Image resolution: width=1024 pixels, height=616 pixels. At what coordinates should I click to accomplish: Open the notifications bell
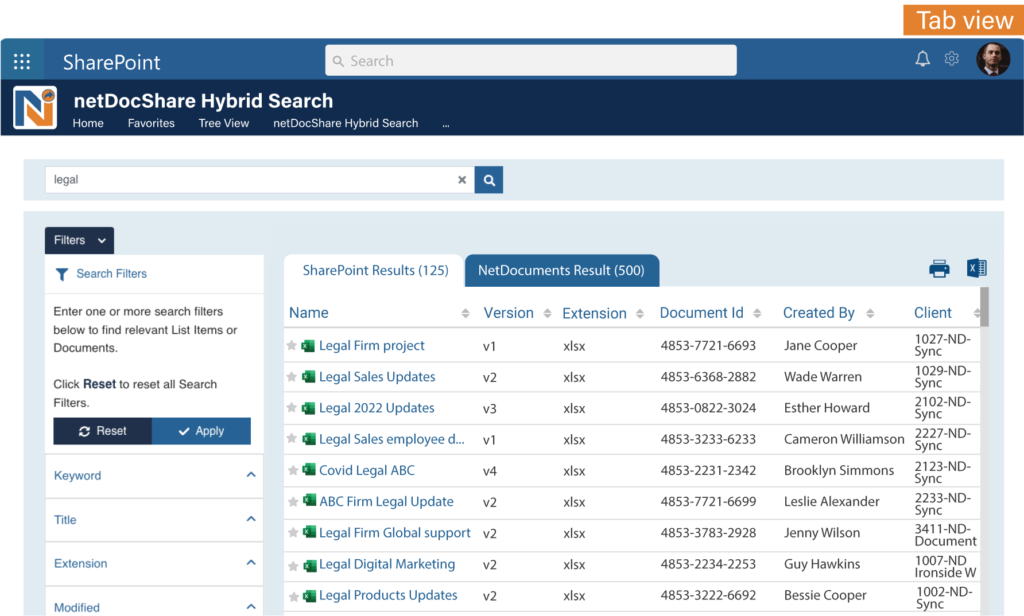(922, 59)
